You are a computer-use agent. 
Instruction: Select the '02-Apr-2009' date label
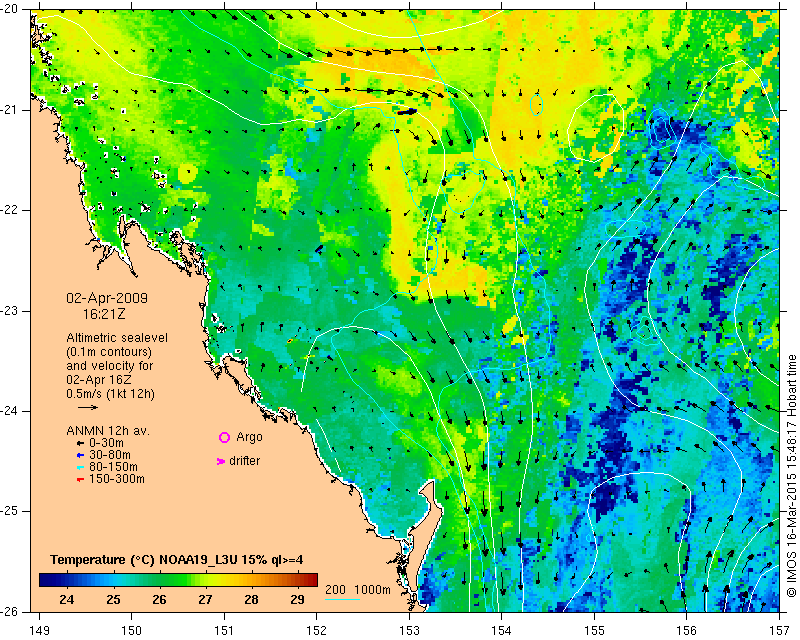click(x=107, y=298)
